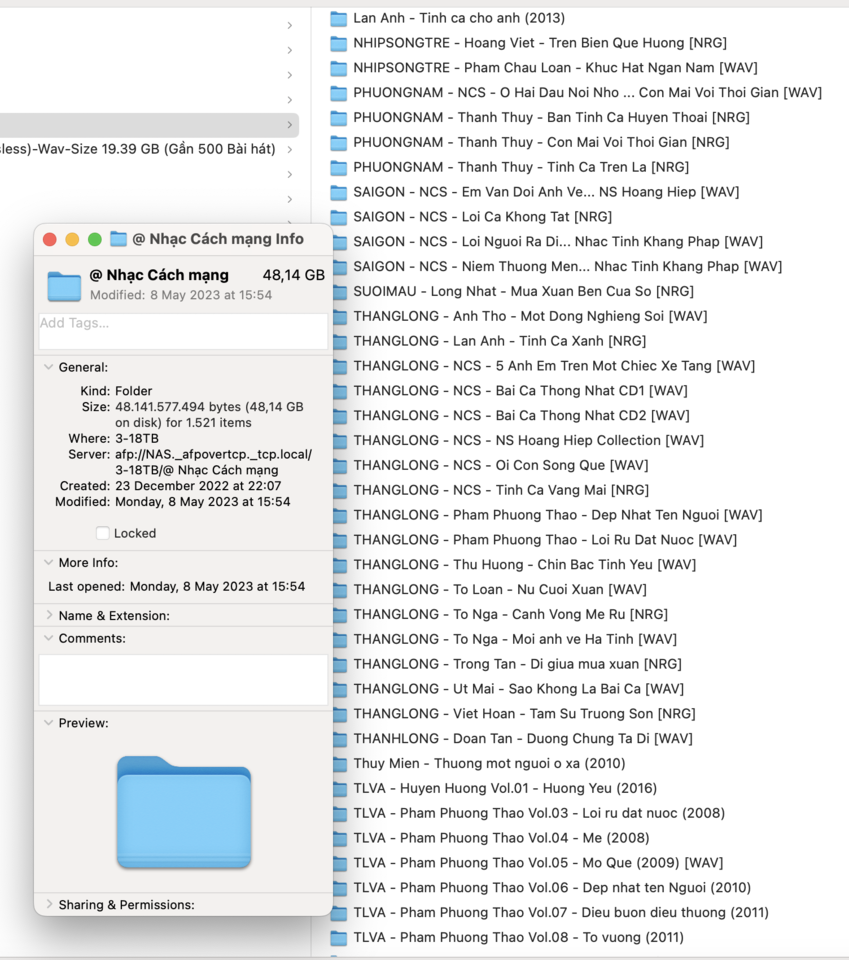849x960 pixels.
Task: Select THANGLONG - NCS - 5 Anh Em Tren Mot Chiec Xe Tang
Action: [x=554, y=366]
